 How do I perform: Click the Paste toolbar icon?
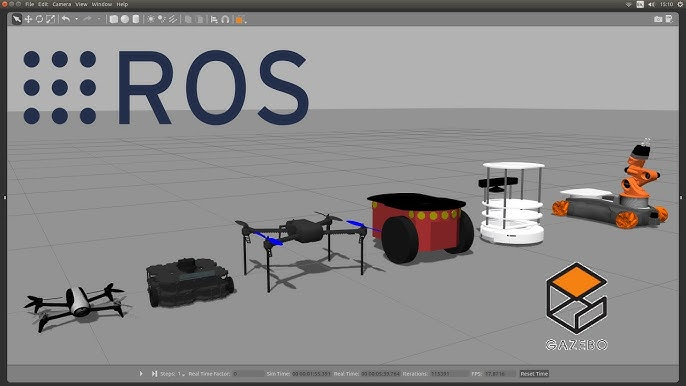[200, 19]
